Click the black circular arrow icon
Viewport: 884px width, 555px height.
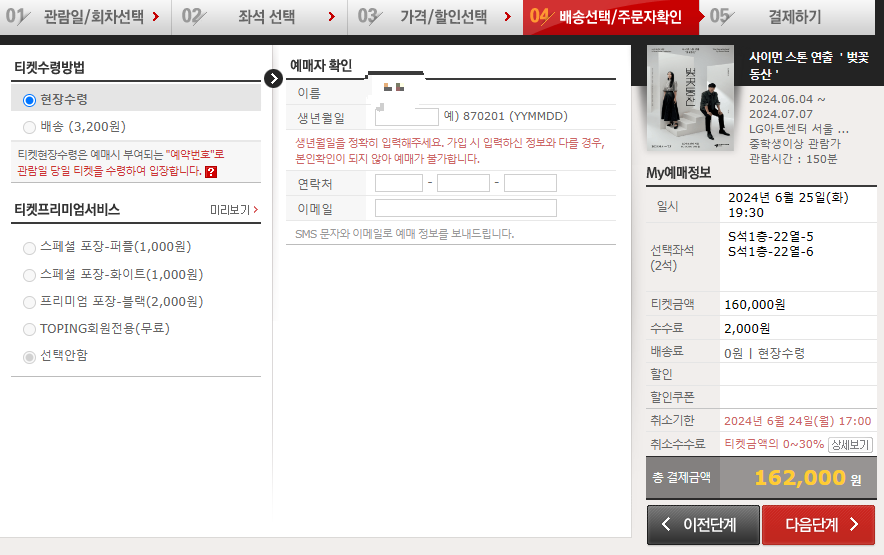[x=273, y=78]
